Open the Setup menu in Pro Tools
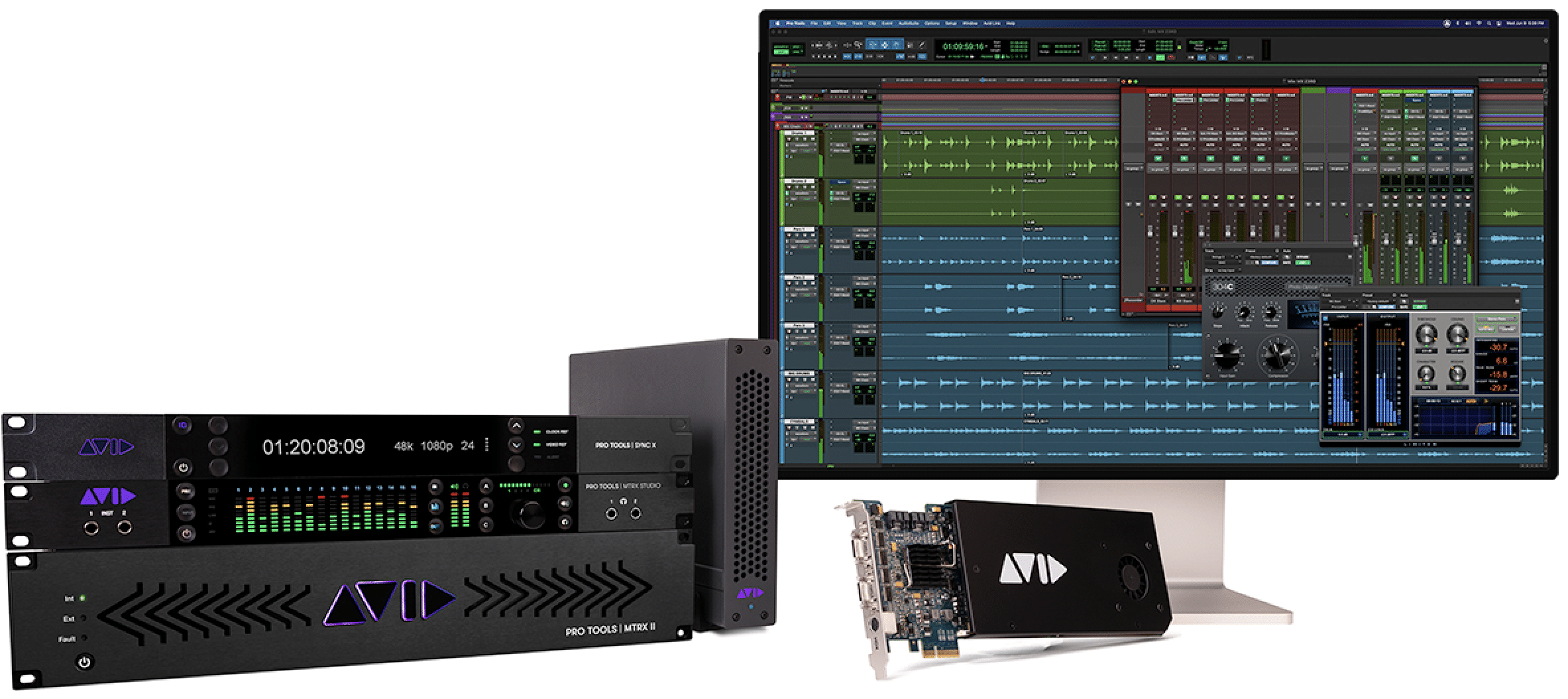This screenshot has width=1568, height=699. (951, 23)
